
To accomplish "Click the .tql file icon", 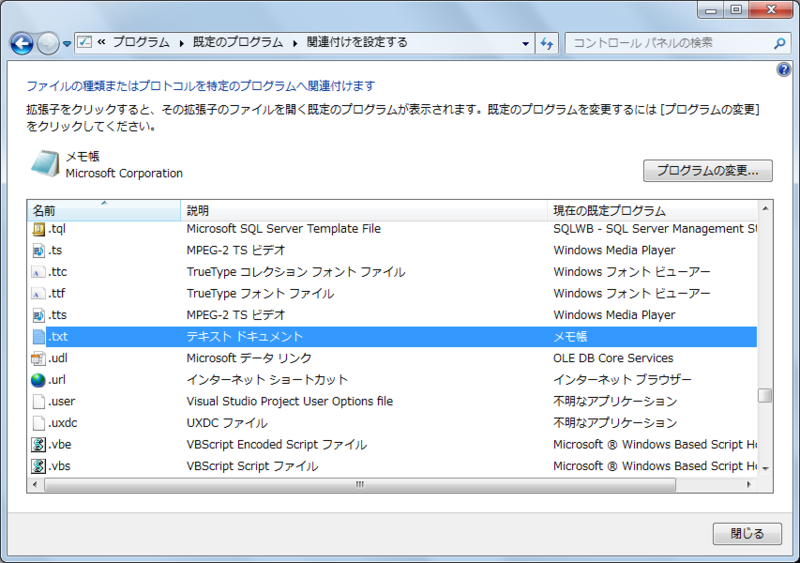I will click(x=38, y=229).
